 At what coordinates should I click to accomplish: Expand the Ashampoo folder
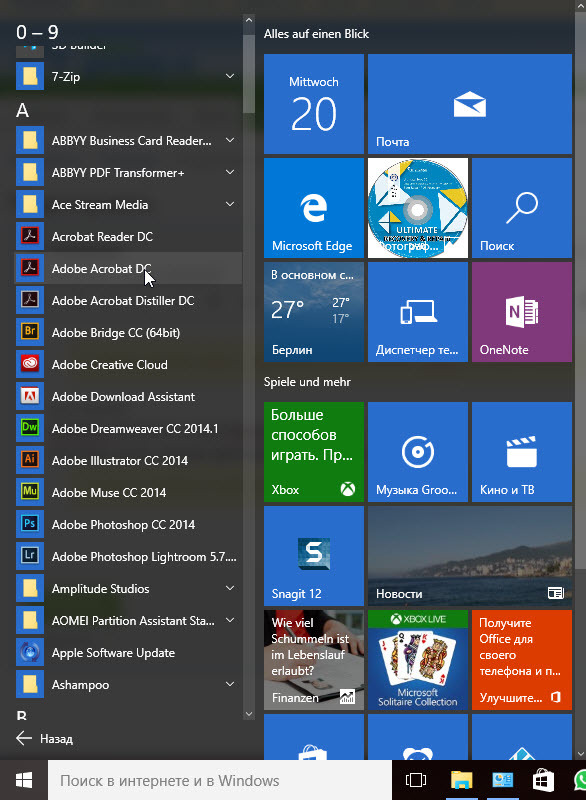click(230, 684)
